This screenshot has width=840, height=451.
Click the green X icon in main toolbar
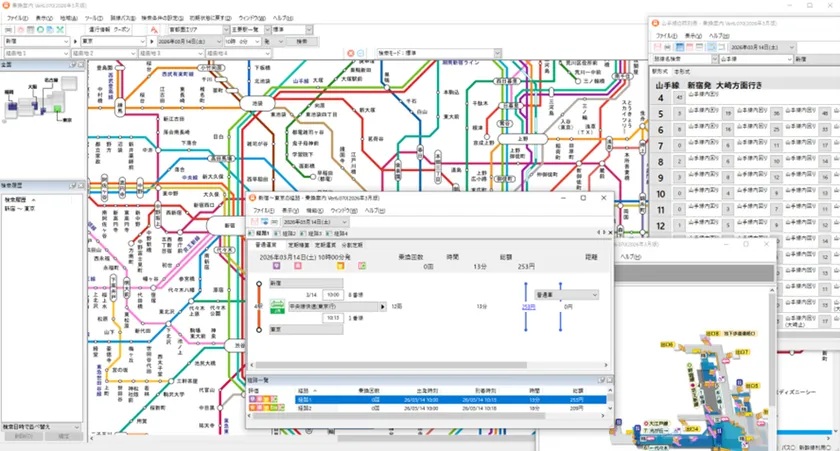pyautogui.click(x=57, y=30)
